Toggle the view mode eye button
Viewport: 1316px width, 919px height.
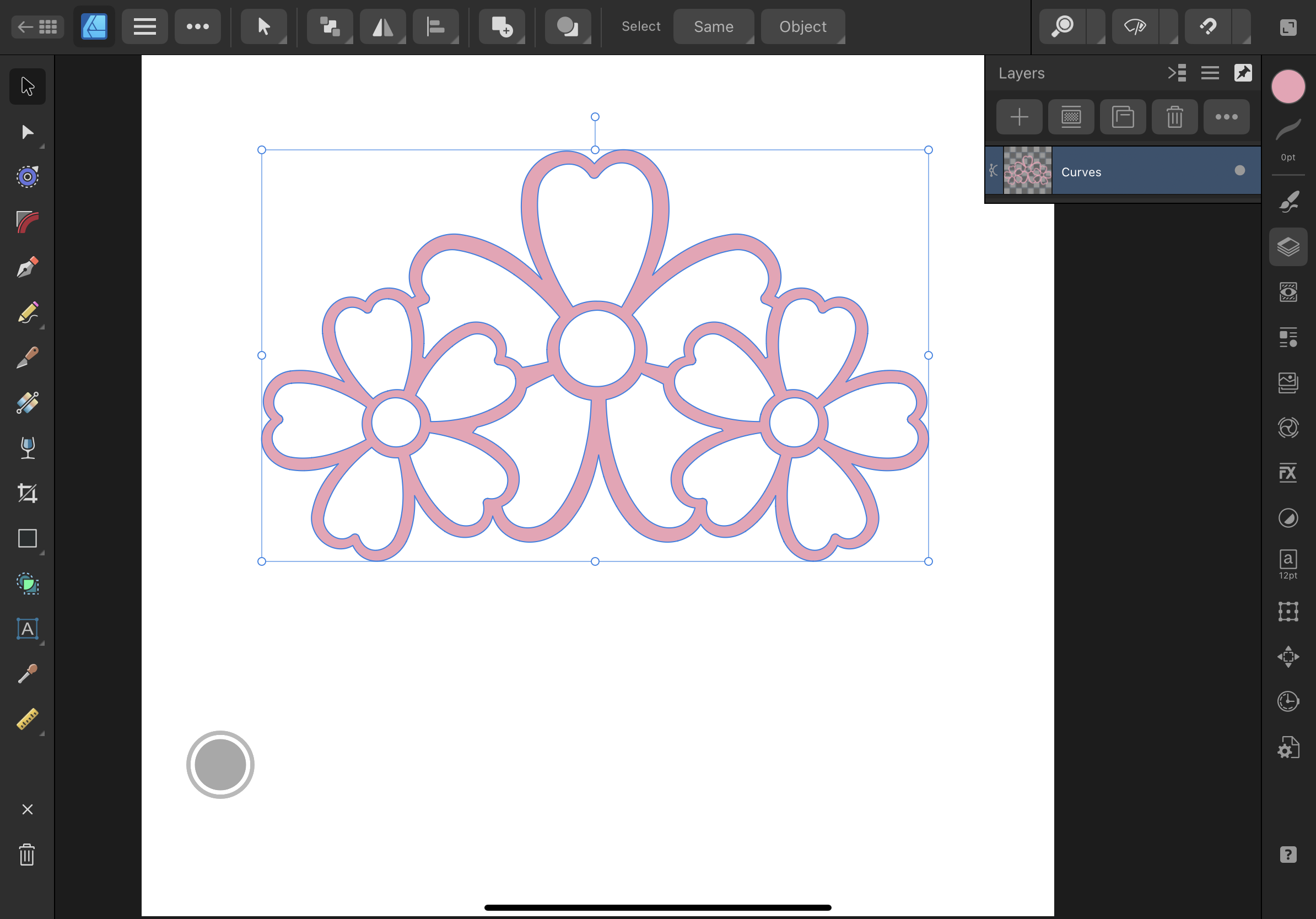(x=1135, y=26)
